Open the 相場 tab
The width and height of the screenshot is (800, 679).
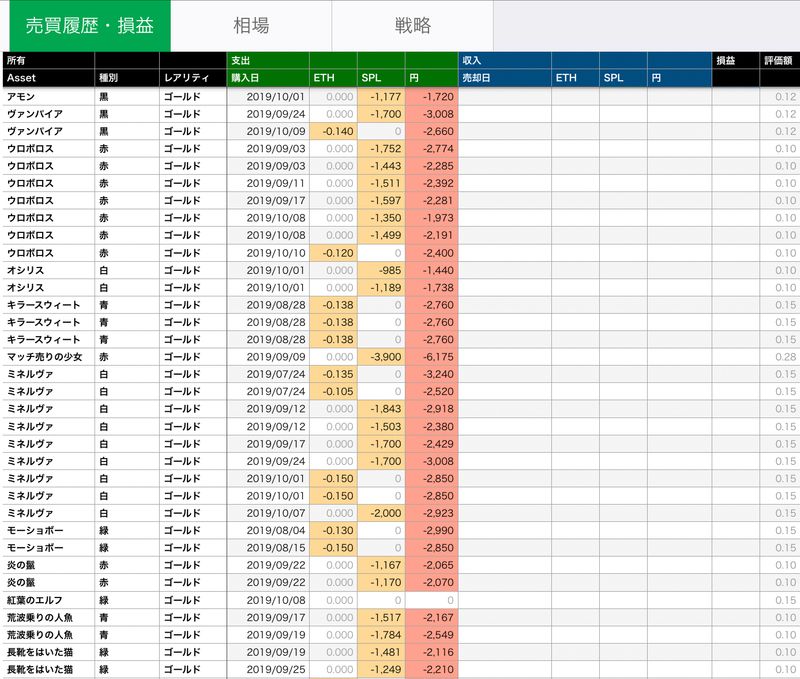pos(251,26)
